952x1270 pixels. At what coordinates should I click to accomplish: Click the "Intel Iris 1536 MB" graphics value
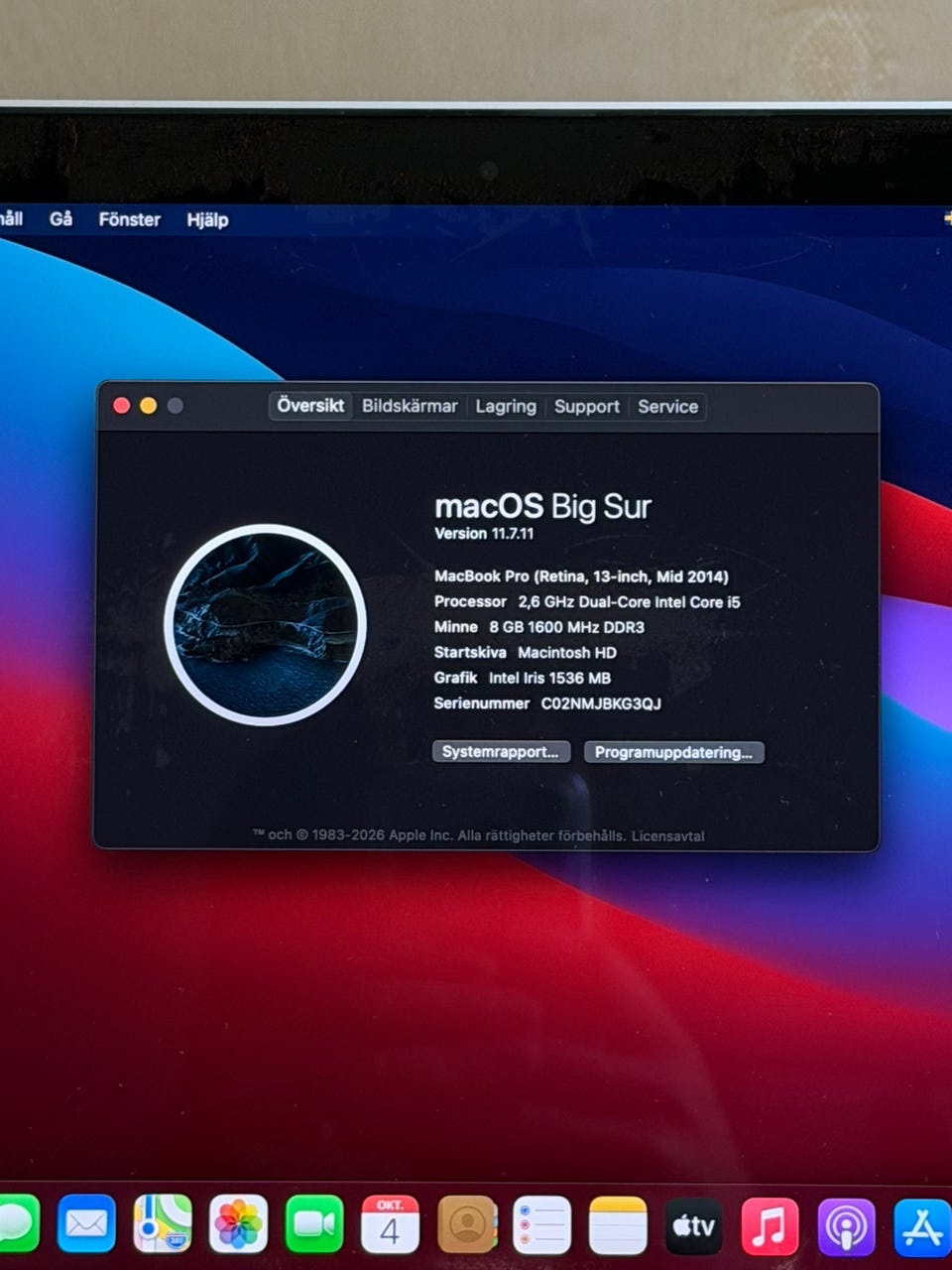pos(549,679)
